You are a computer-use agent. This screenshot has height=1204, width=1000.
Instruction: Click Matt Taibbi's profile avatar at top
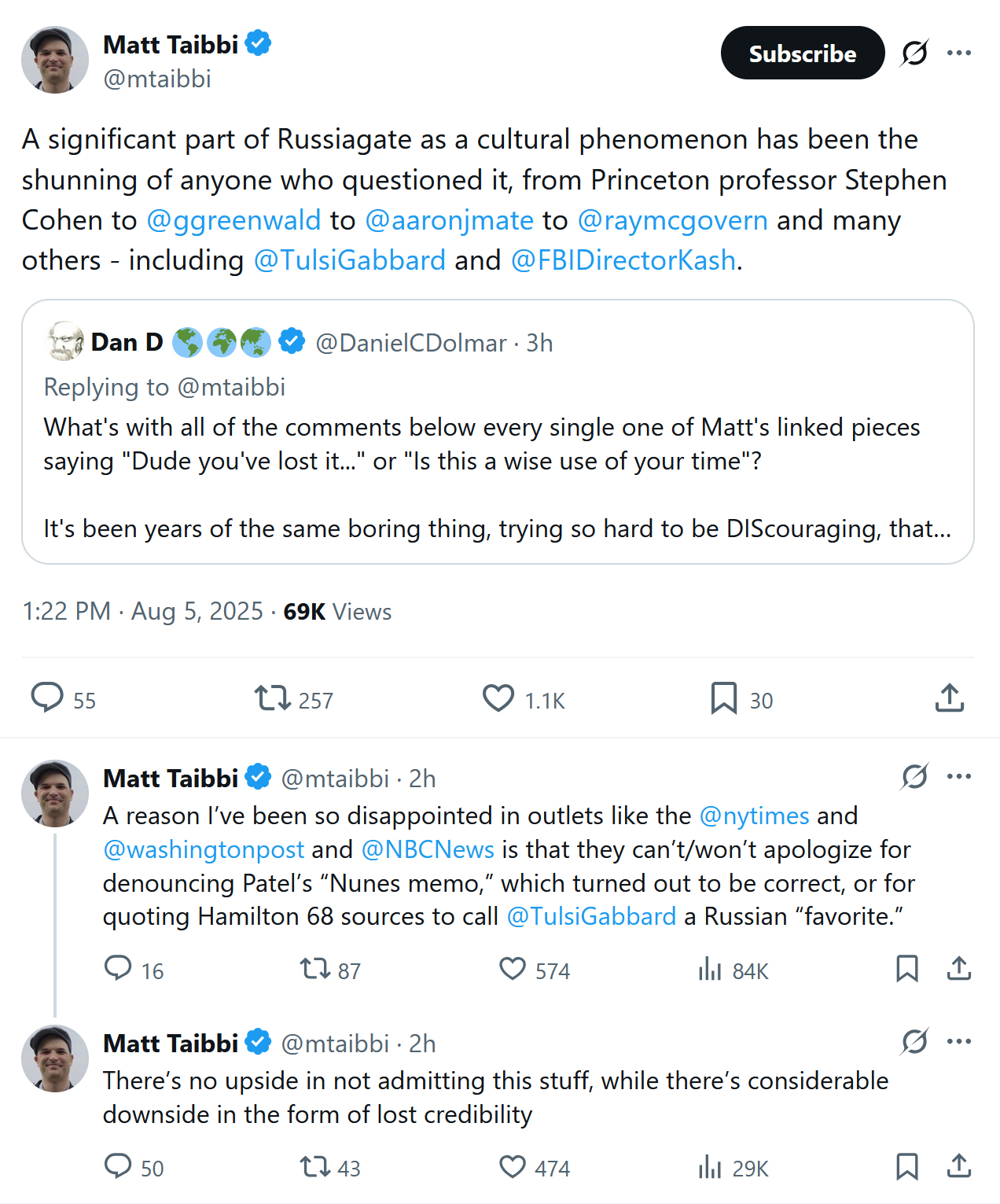tap(55, 60)
